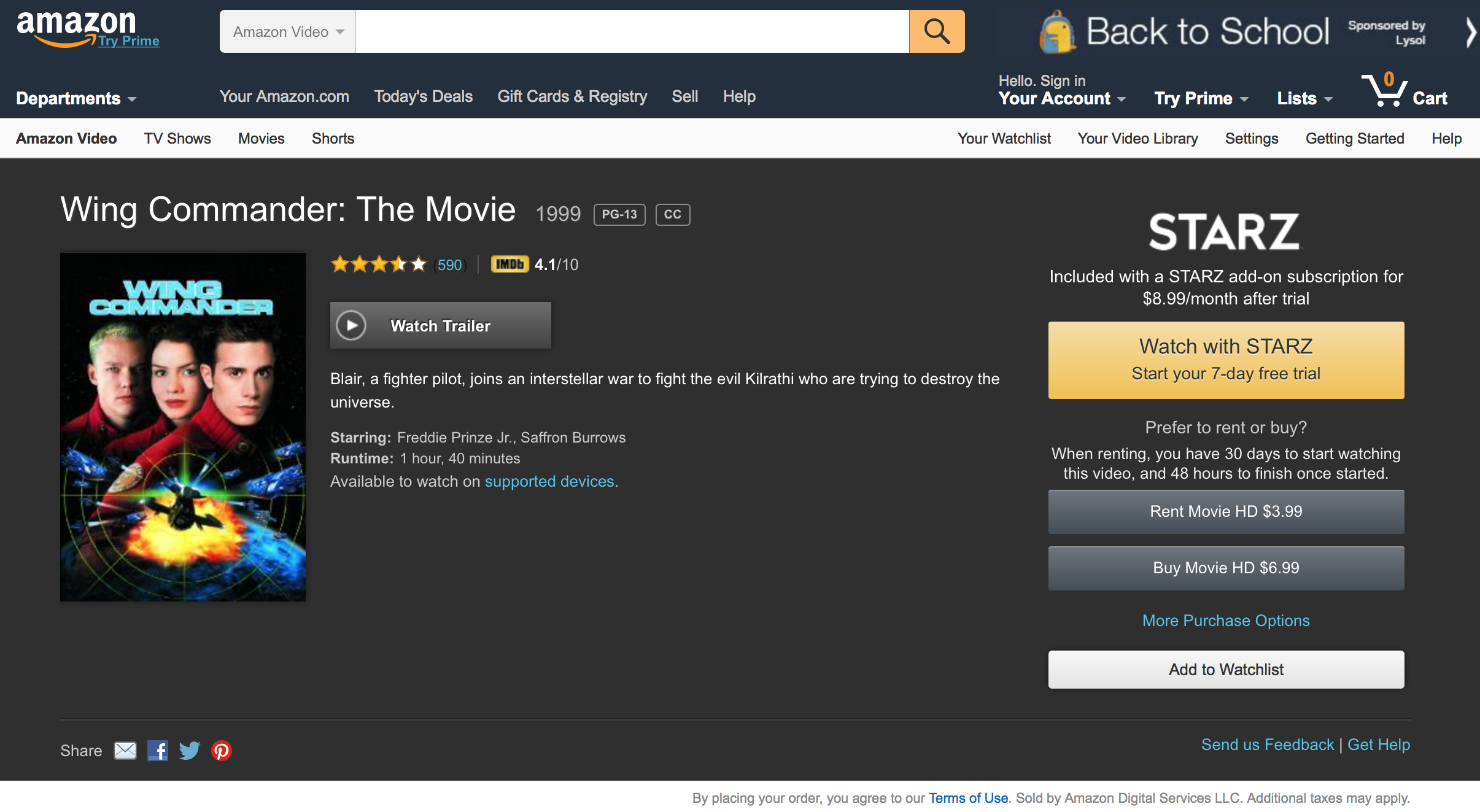The width and height of the screenshot is (1480, 812).
Task: Share via email envelope icon
Action: click(125, 750)
